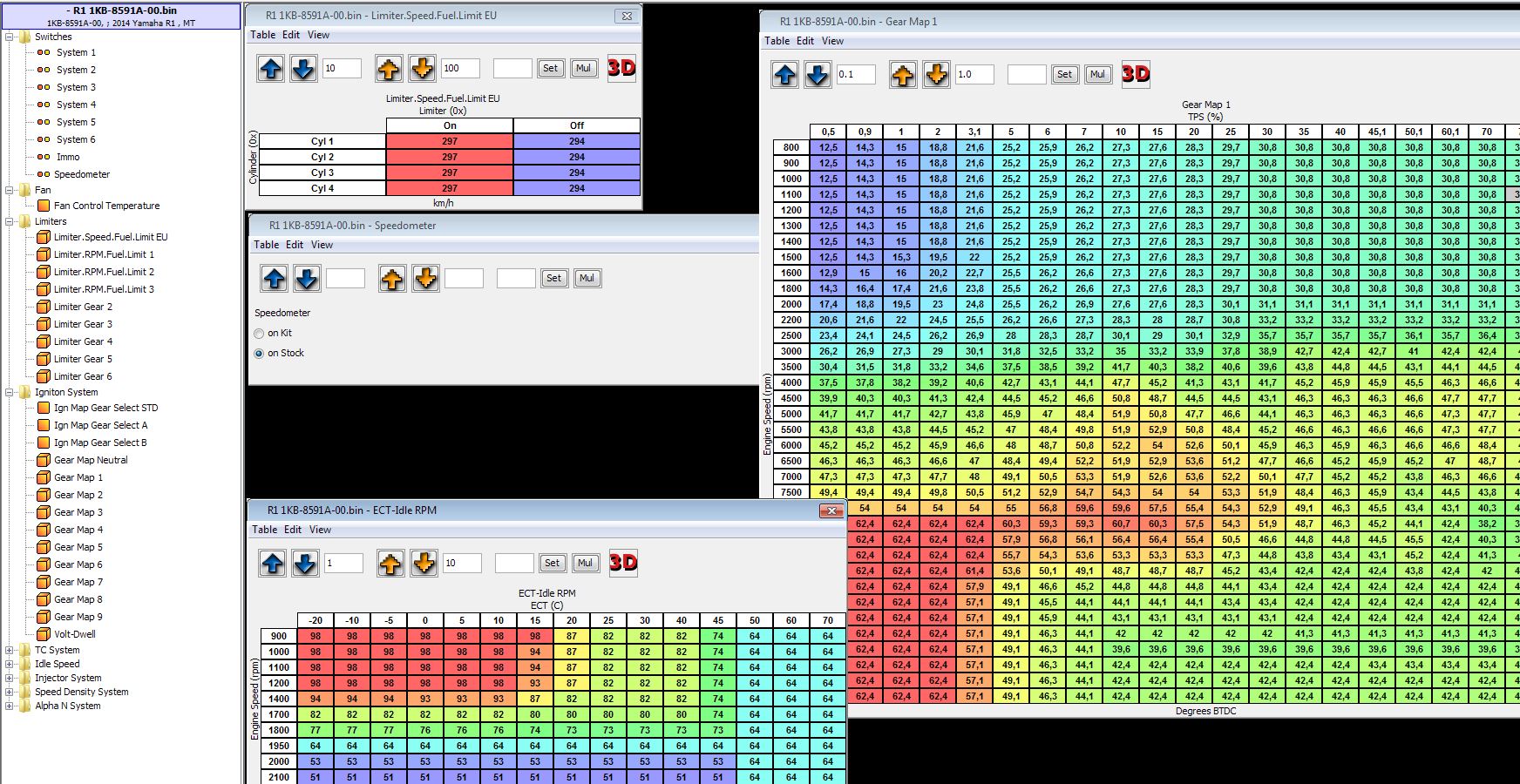
Task: Click orange down arrow in Gear Map 1 toolbar
Action: tap(936, 75)
